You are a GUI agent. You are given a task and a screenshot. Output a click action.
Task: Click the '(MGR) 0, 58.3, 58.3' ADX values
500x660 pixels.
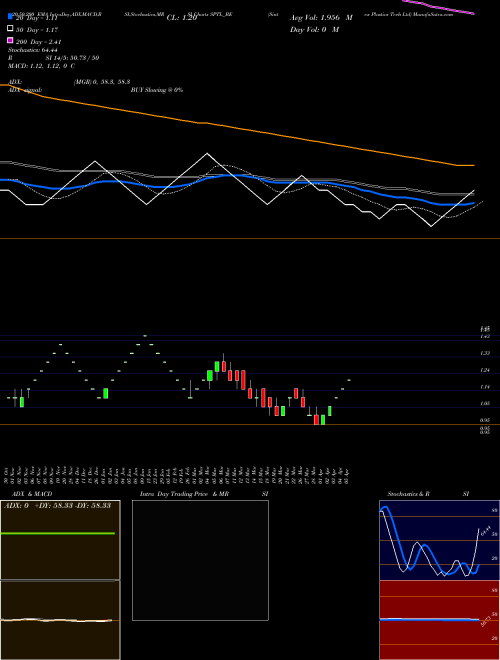102,82
